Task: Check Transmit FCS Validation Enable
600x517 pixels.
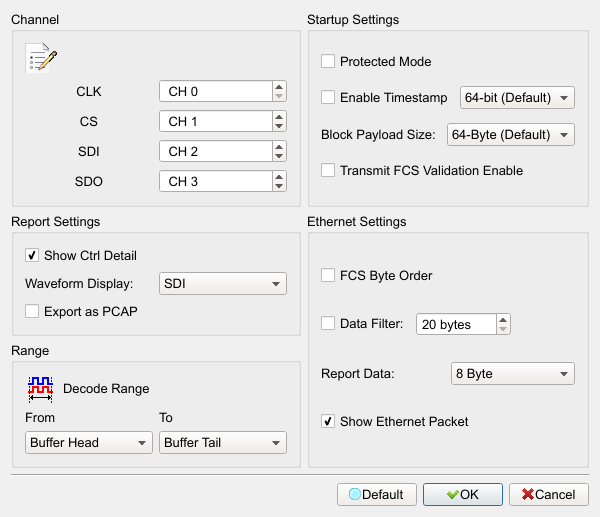Action: coord(328,170)
